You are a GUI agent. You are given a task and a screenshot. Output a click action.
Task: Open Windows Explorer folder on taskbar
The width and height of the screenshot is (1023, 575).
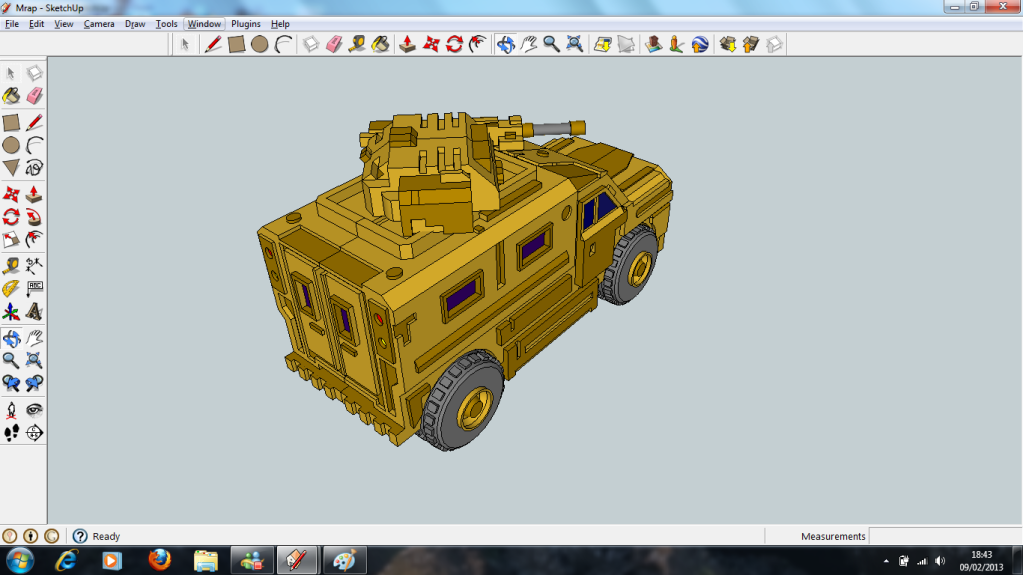click(x=206, y=561)
